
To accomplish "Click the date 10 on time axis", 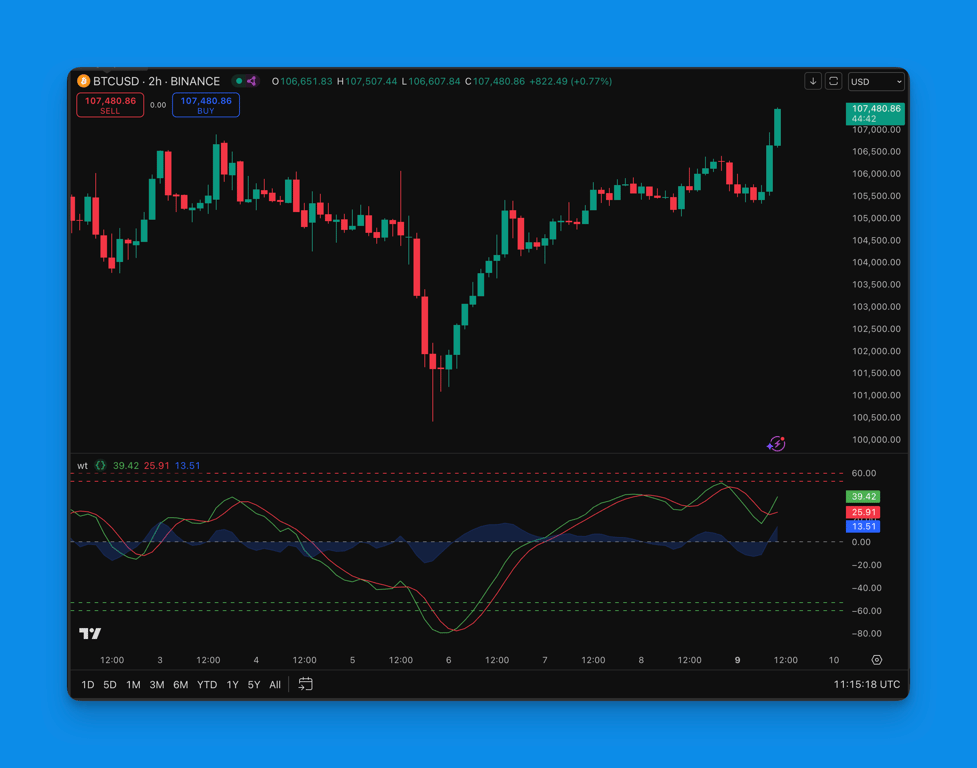I will [x=834, y=660].
